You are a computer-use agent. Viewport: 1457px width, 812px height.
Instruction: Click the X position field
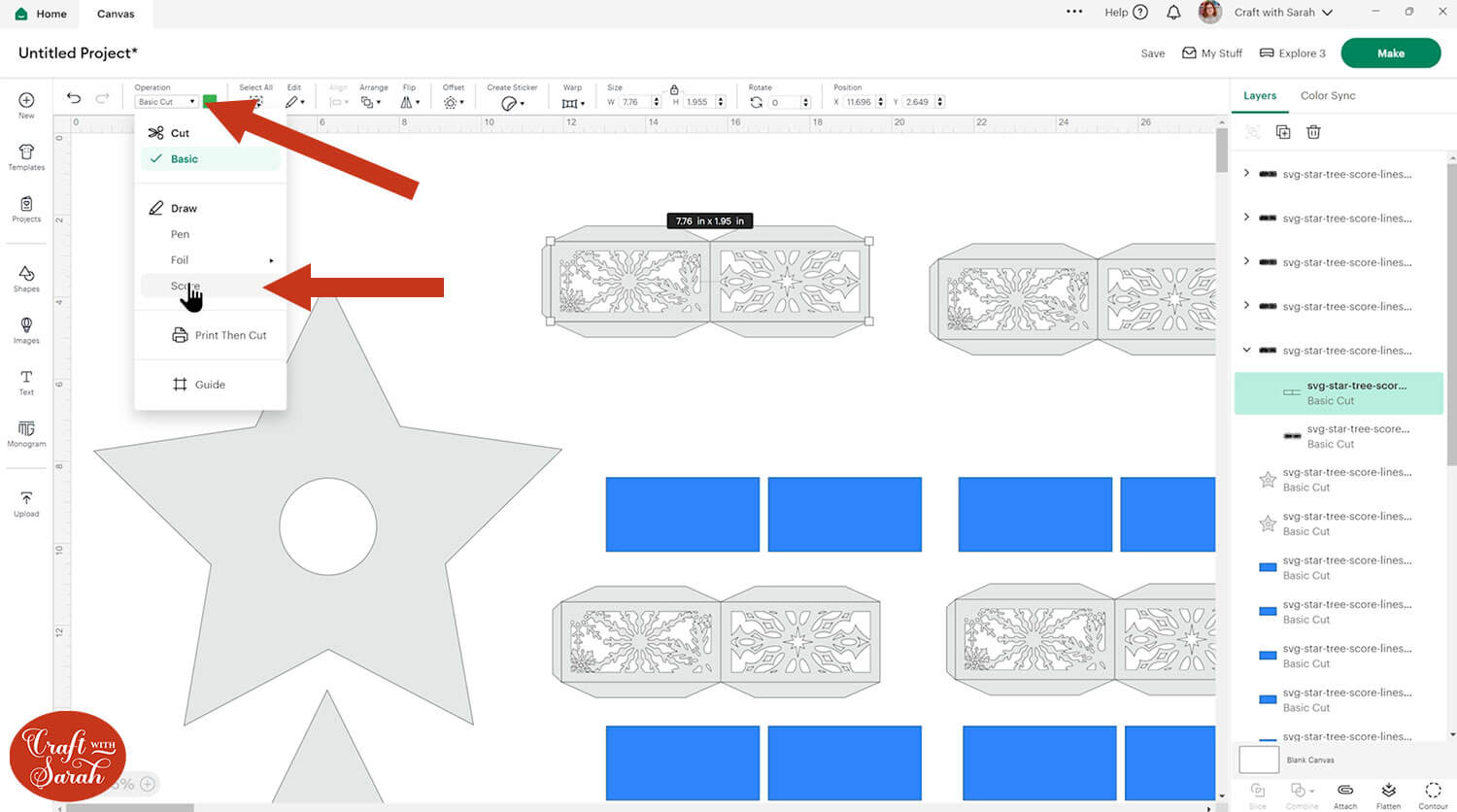click(x=860, y=102)
